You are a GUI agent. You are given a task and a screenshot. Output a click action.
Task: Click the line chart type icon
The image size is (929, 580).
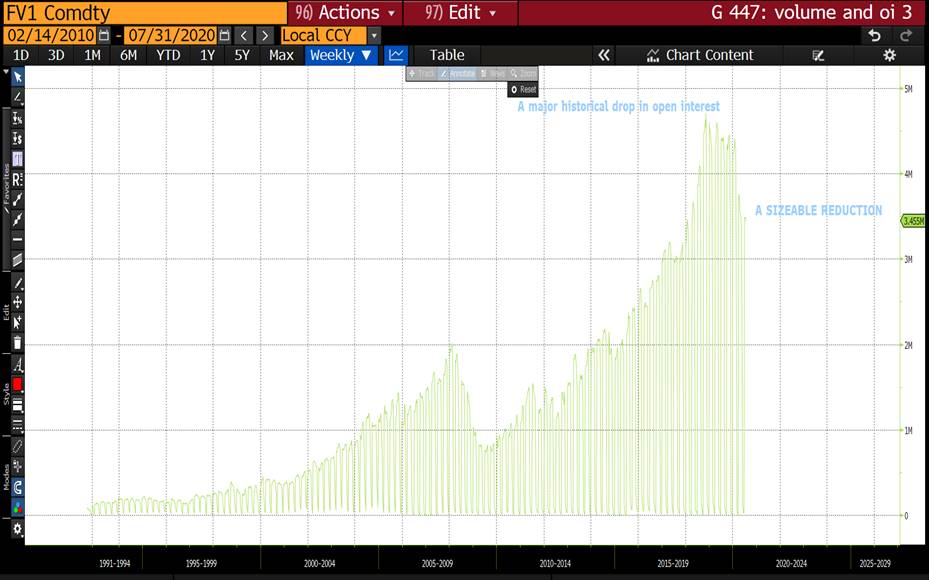pyautogui.click(x=396, y=55)
